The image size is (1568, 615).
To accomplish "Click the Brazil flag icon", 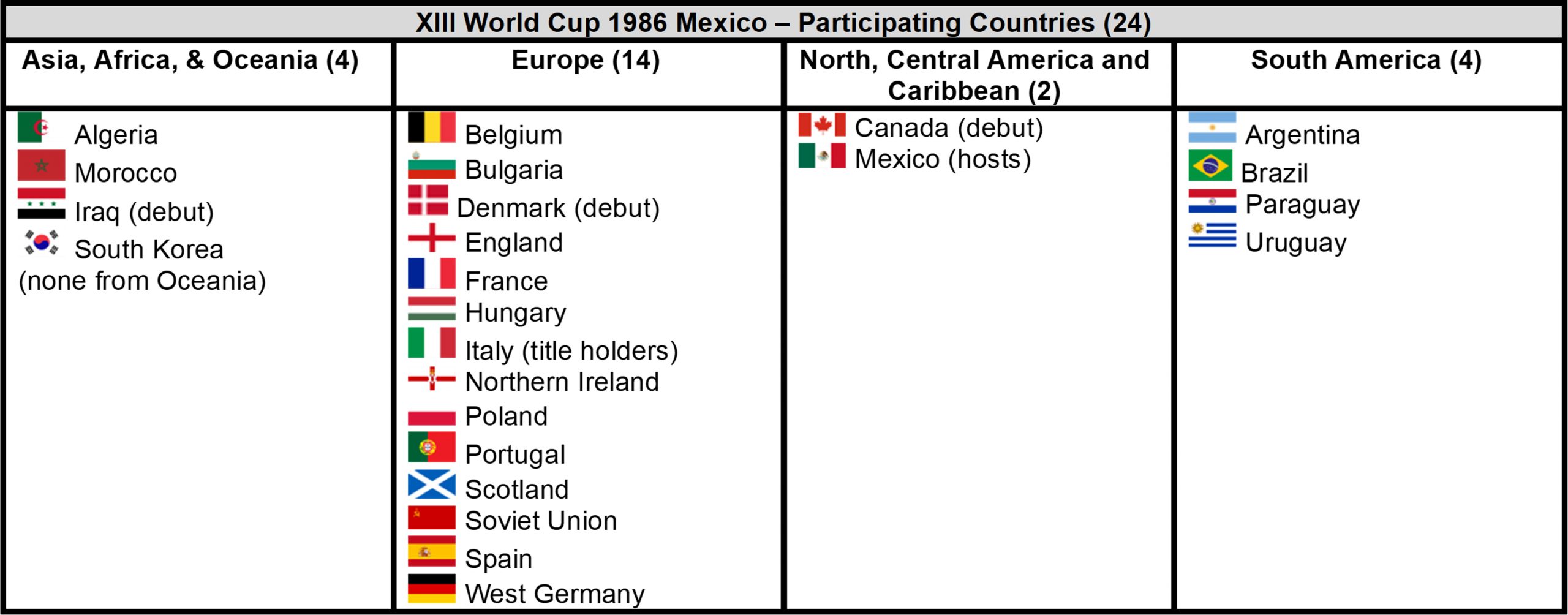I will coord(1210,165).
